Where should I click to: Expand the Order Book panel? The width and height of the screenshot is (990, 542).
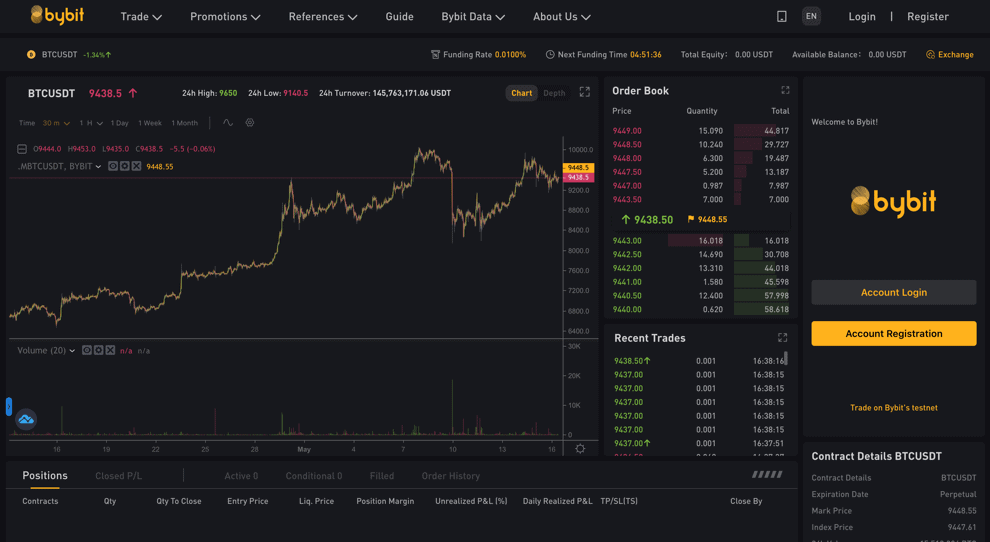coord(785,90)
